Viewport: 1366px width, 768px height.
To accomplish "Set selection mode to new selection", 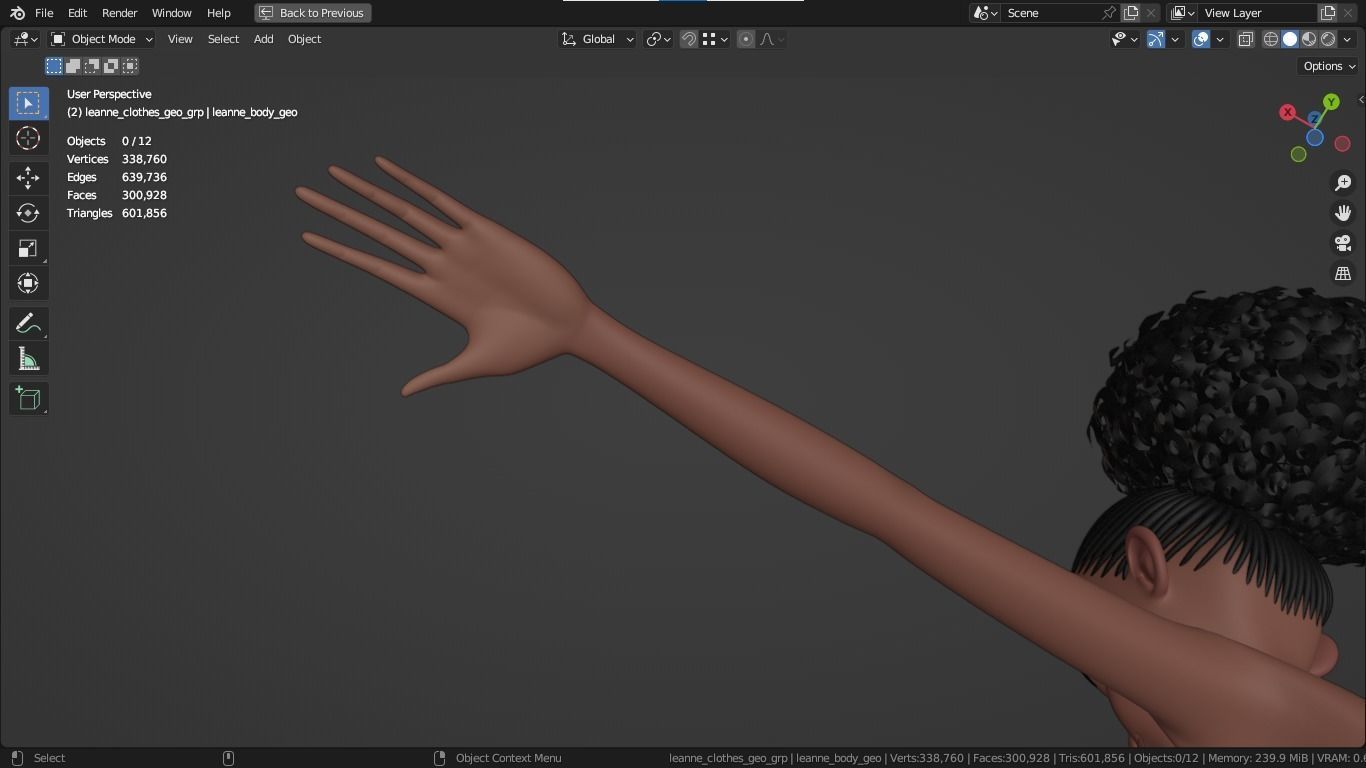I will click(x=54, y=66).
